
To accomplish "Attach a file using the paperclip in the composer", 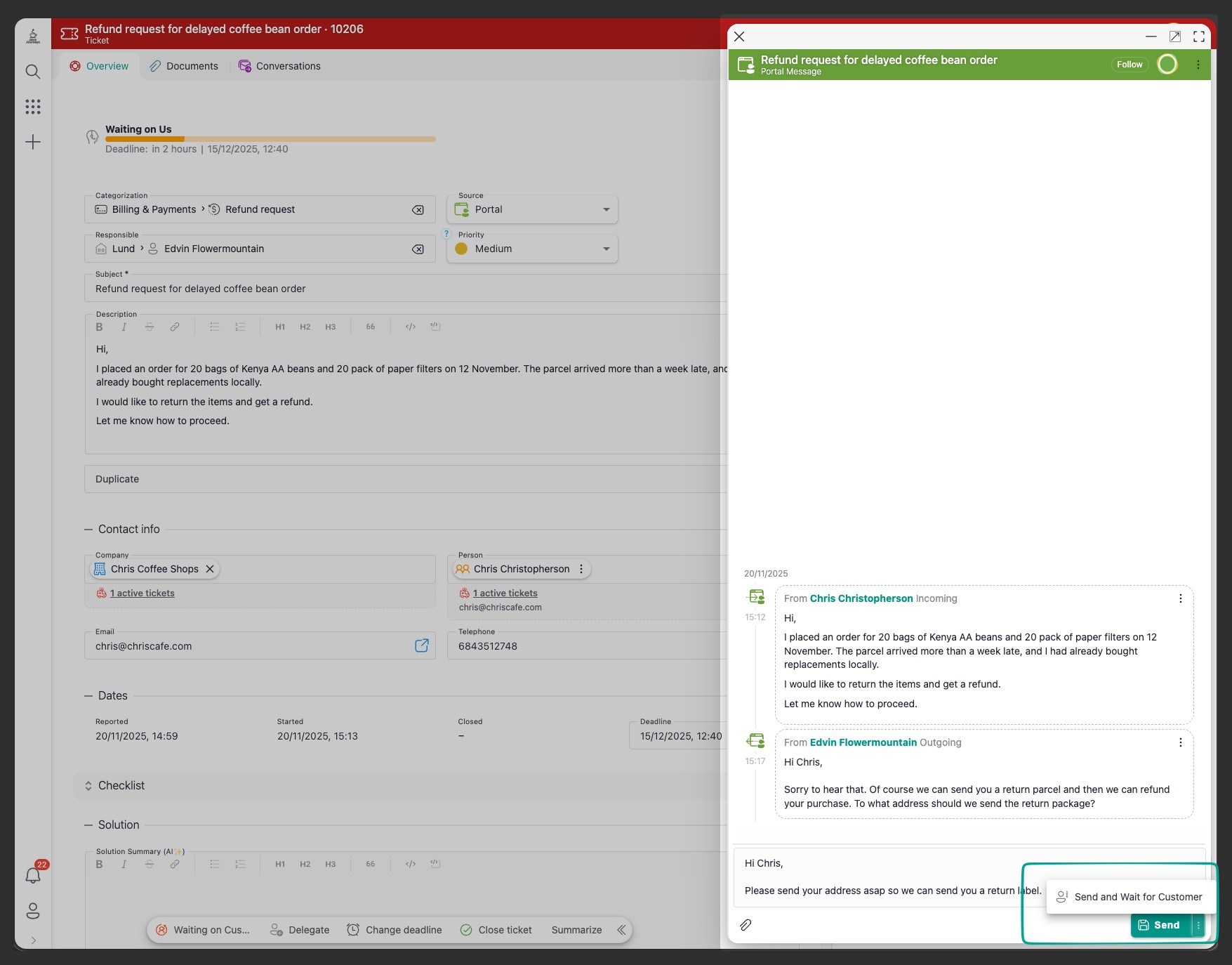I will coord(746,925).
